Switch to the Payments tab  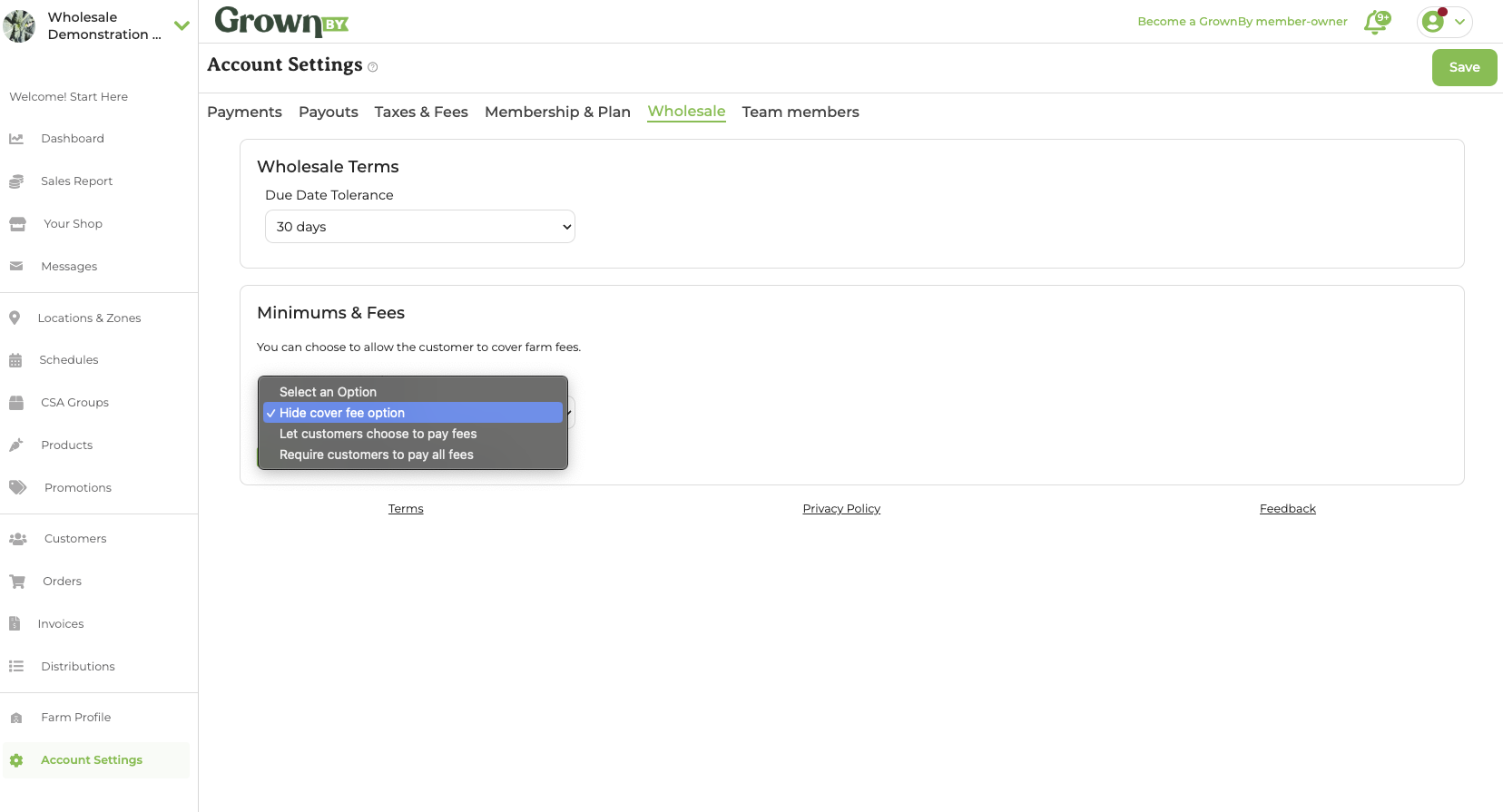coord(244,112)
